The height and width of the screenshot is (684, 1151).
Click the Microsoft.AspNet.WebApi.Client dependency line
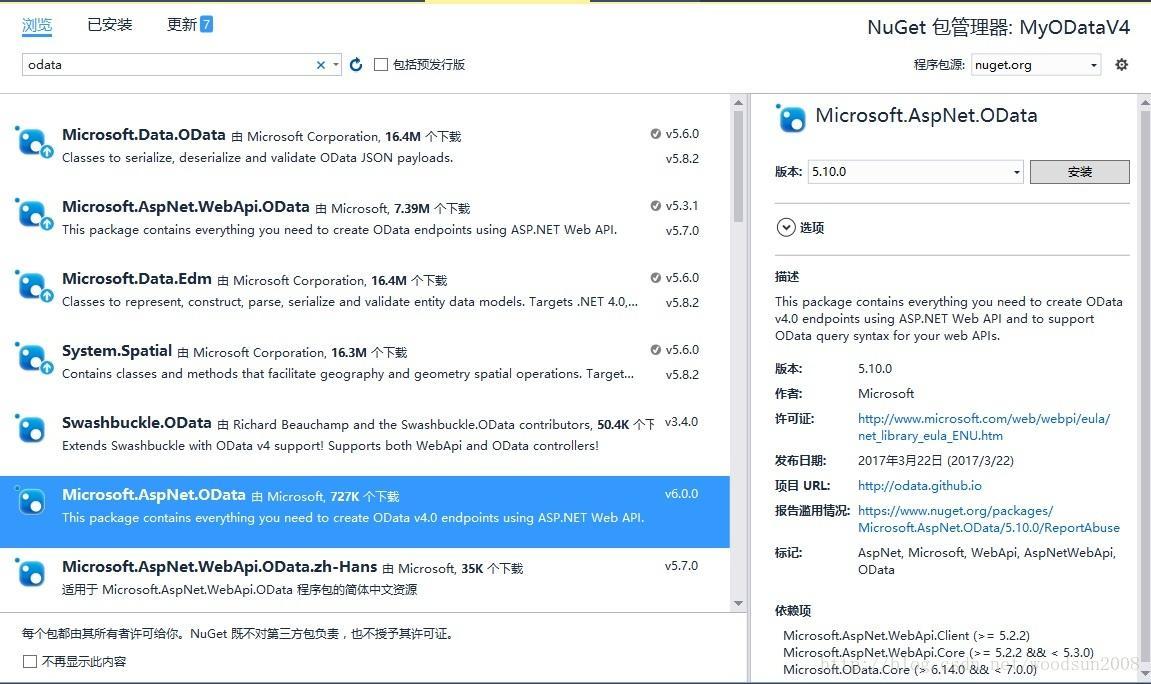pos(907,636)
